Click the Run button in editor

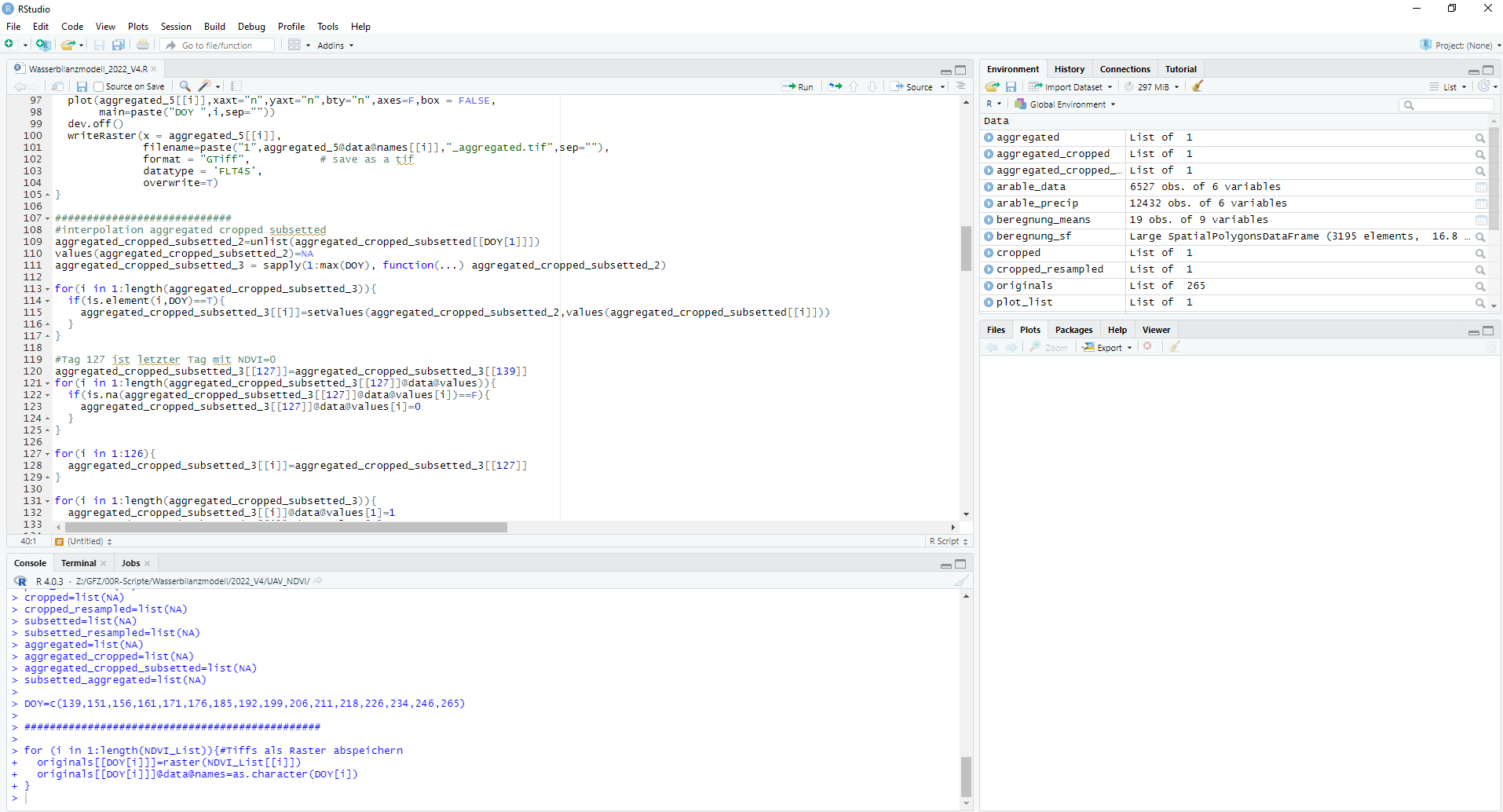(x=799, y=86)
